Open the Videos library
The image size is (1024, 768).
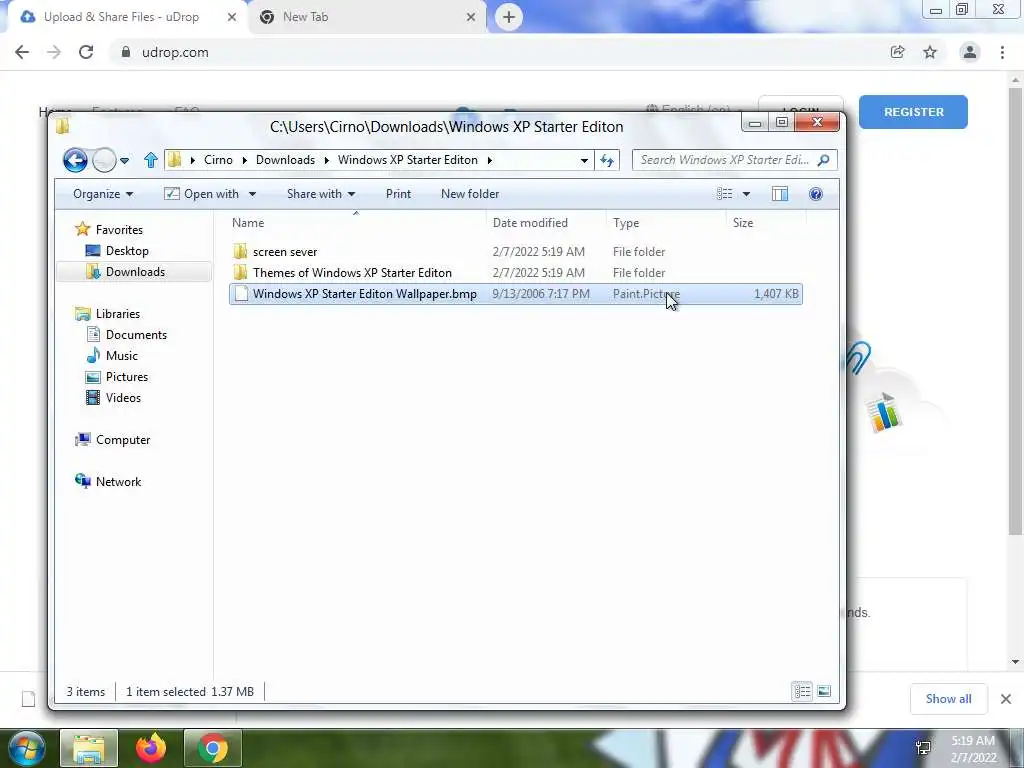click(113, 398)
